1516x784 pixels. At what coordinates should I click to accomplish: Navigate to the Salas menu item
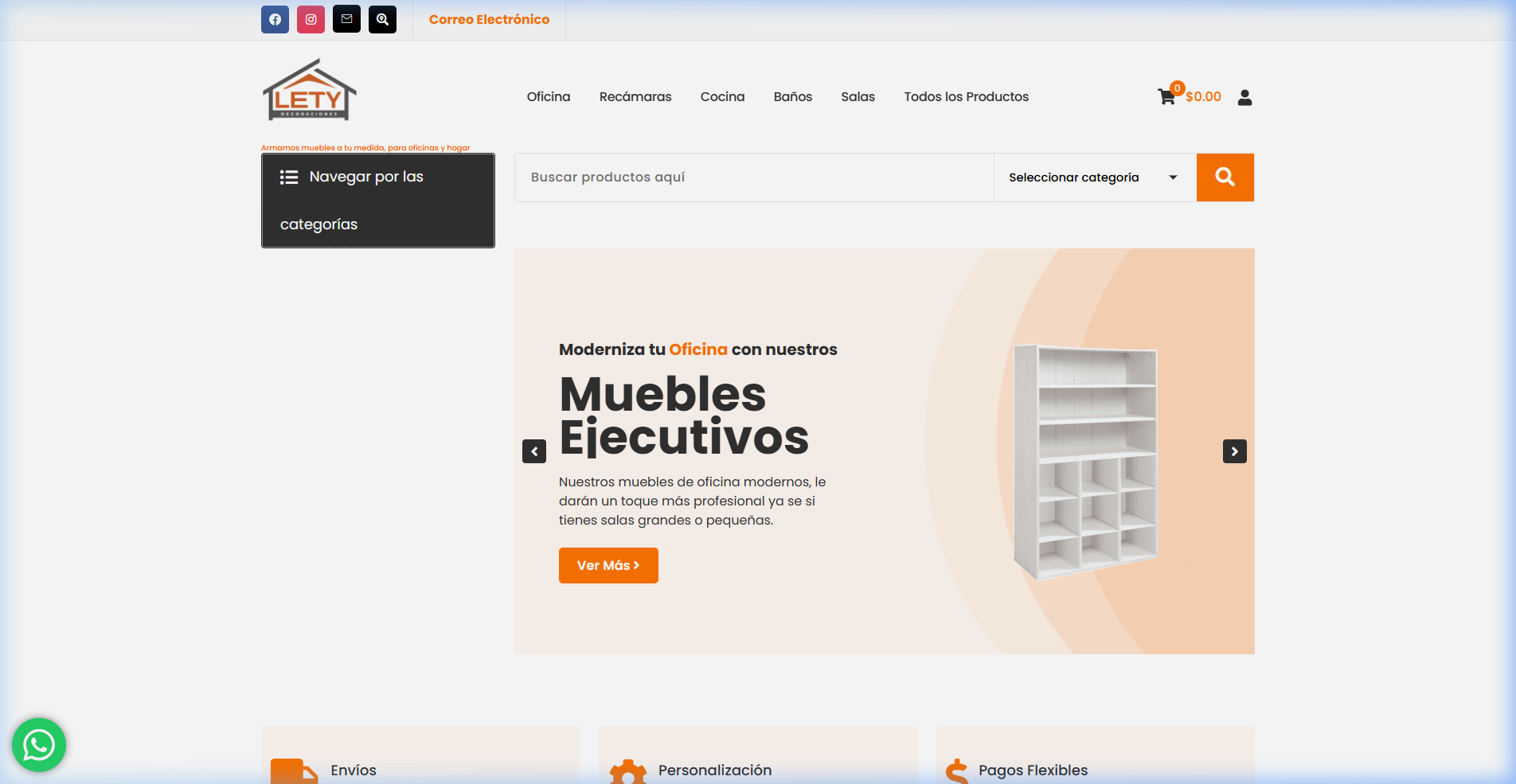[x=858, y=96]
